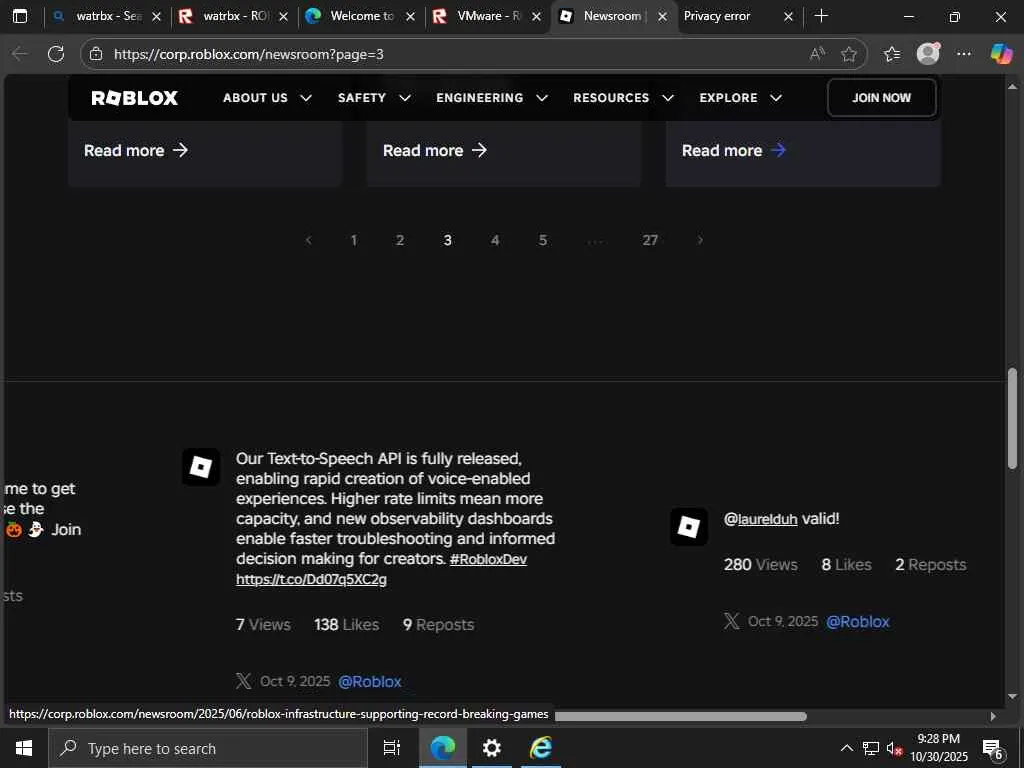Viewport: 1024px width, 768px height.
Task: Open Internet Explorer from taskbar
Action: [x=541, y=748]
